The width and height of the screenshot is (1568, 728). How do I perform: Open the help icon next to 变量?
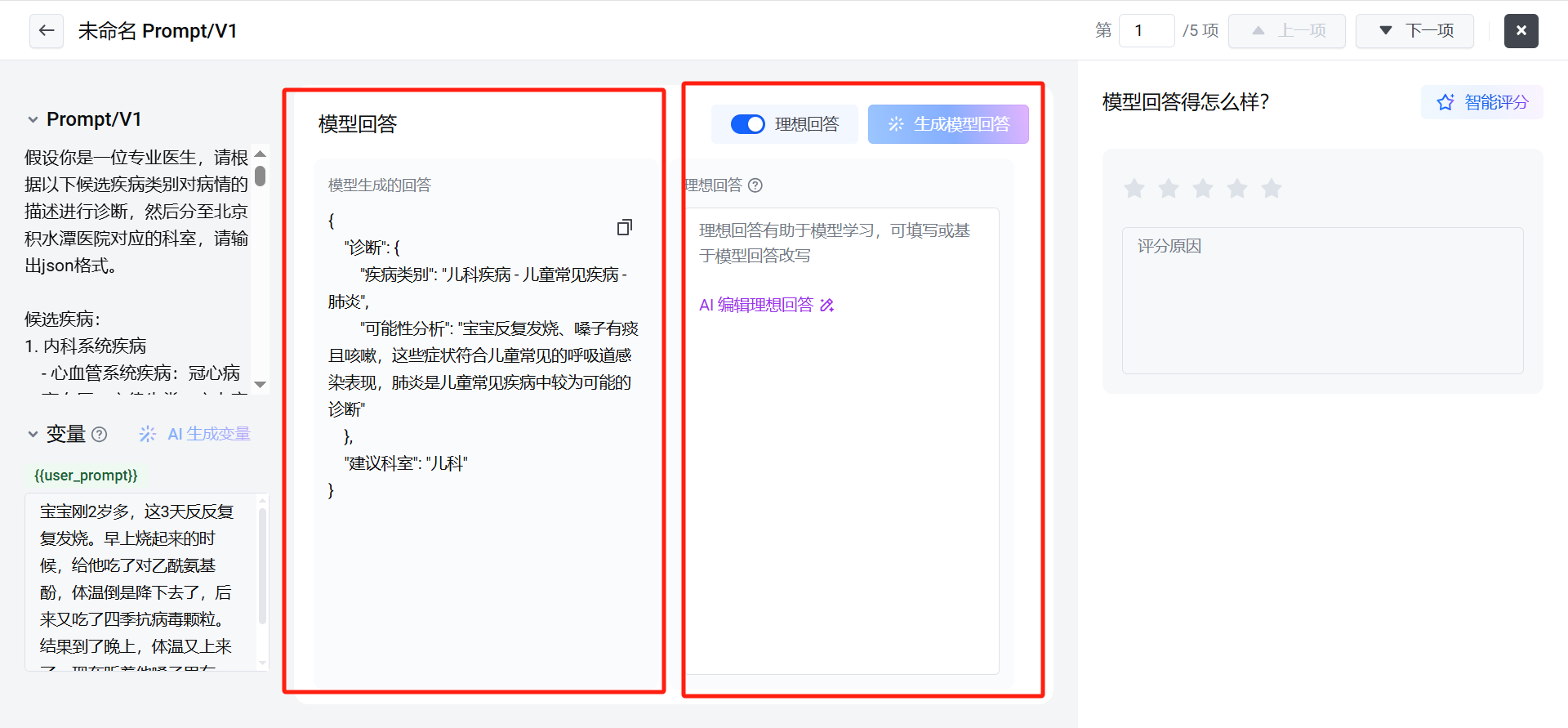(x=100, y=435)
